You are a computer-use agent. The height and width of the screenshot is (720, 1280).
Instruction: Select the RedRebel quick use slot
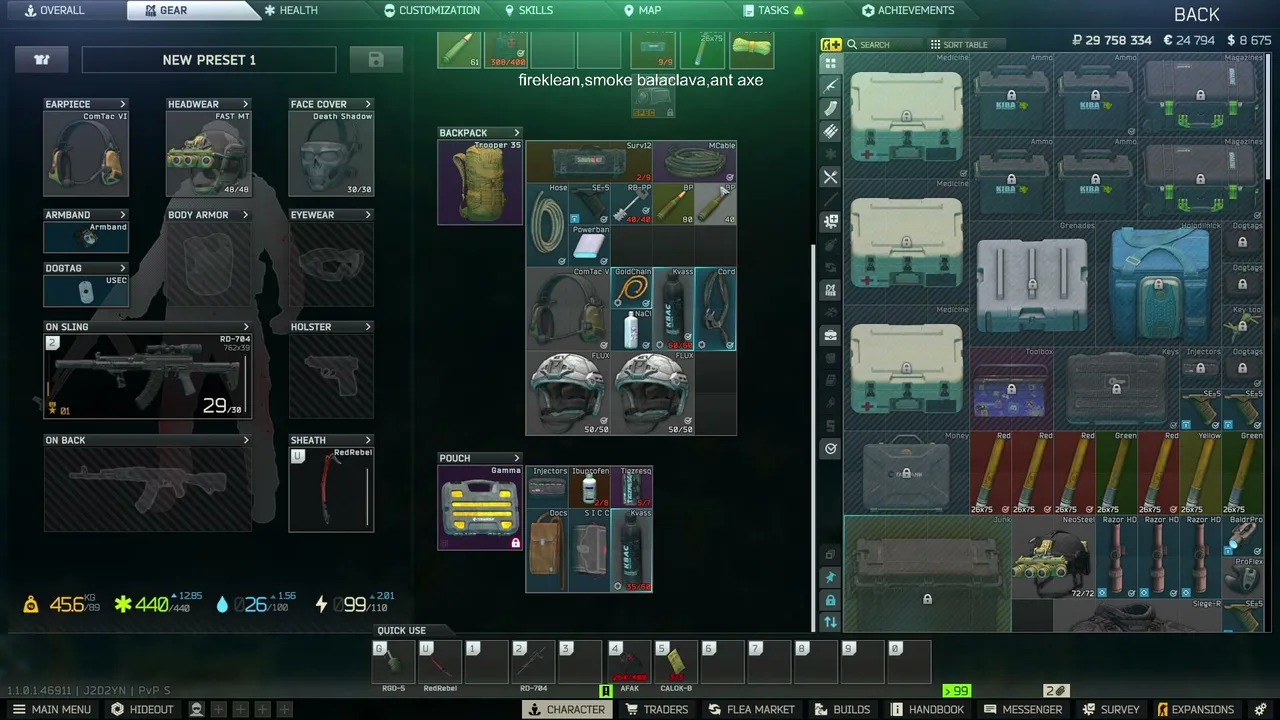tap(440, 662)
